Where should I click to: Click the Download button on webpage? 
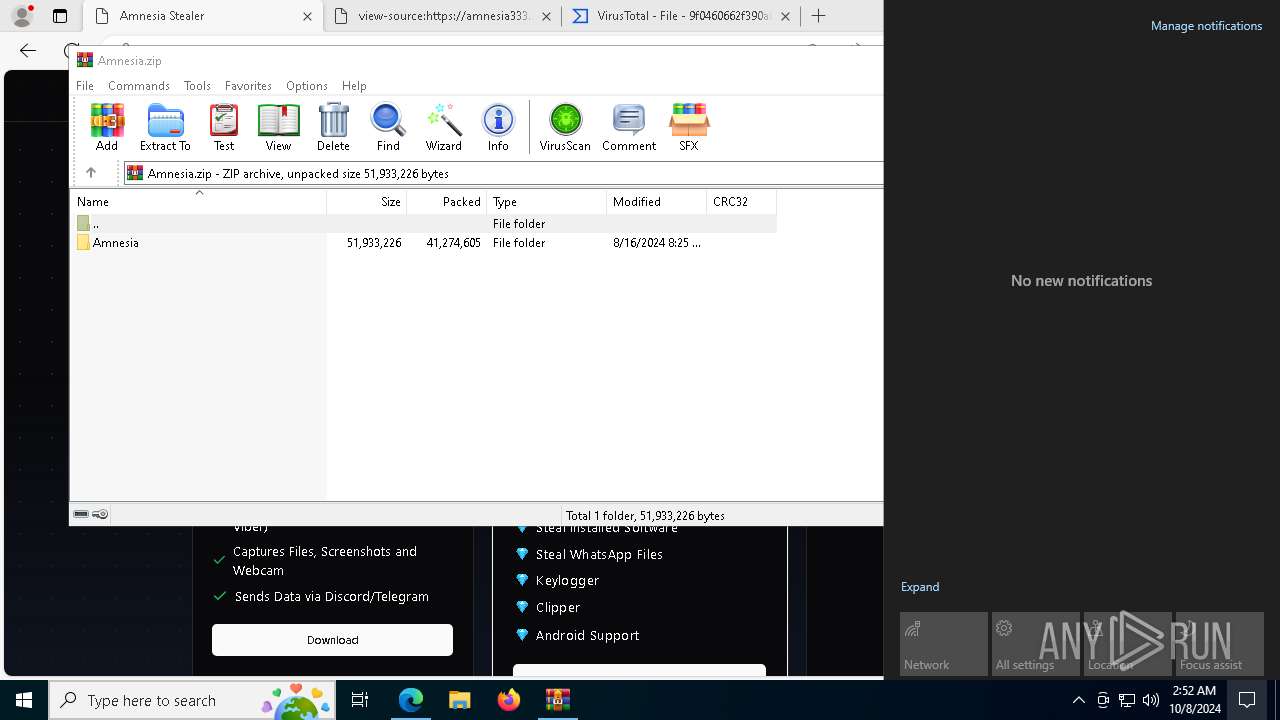tap(332, 640)
